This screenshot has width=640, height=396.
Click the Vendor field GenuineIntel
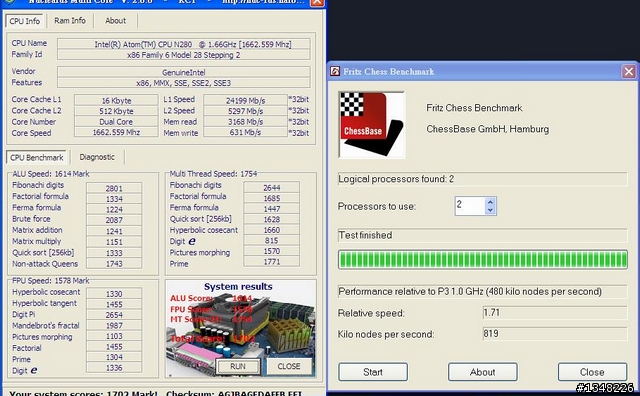184,72
